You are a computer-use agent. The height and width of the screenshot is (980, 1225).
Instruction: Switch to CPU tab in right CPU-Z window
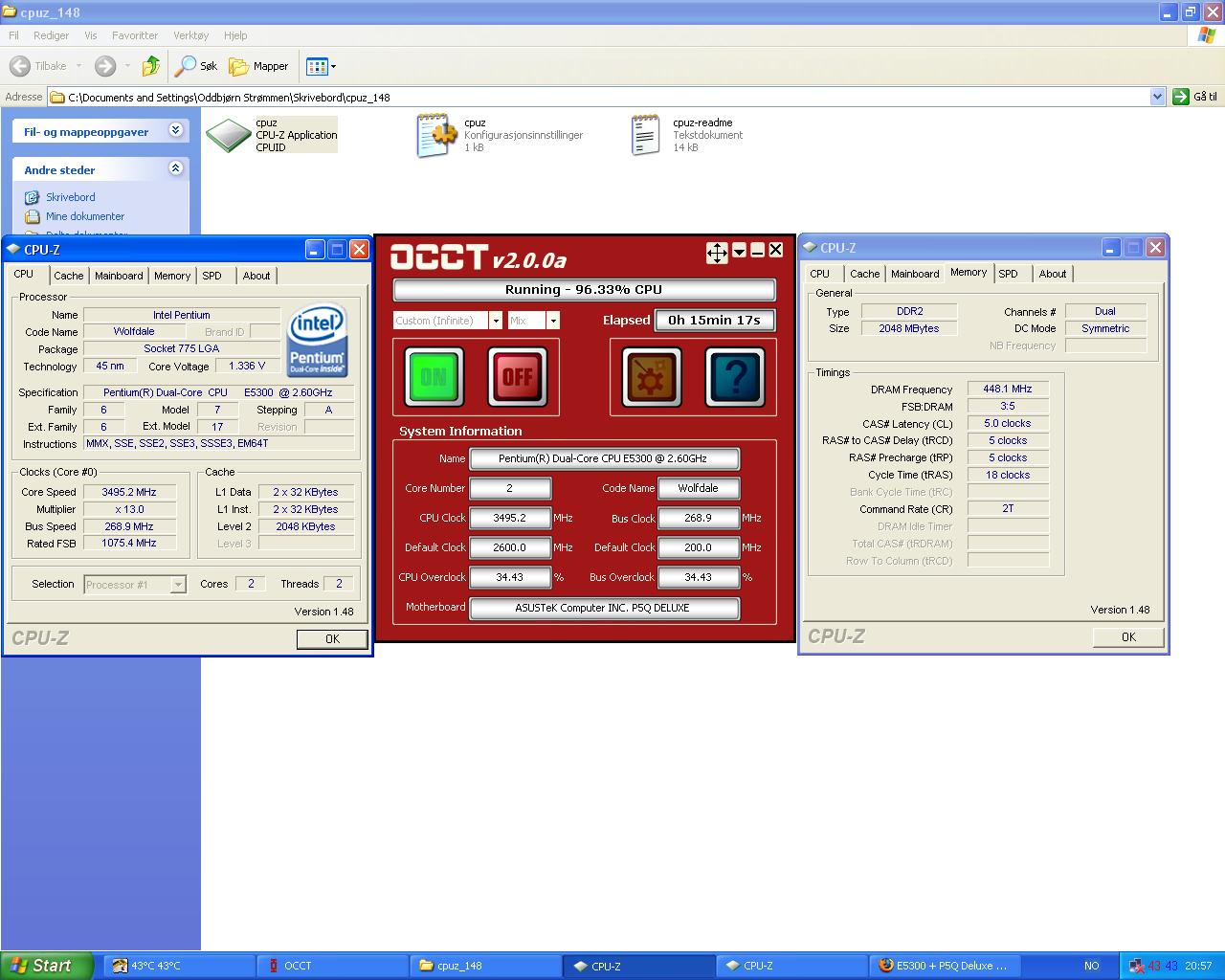pyautogui.click(x=820, y=274)
